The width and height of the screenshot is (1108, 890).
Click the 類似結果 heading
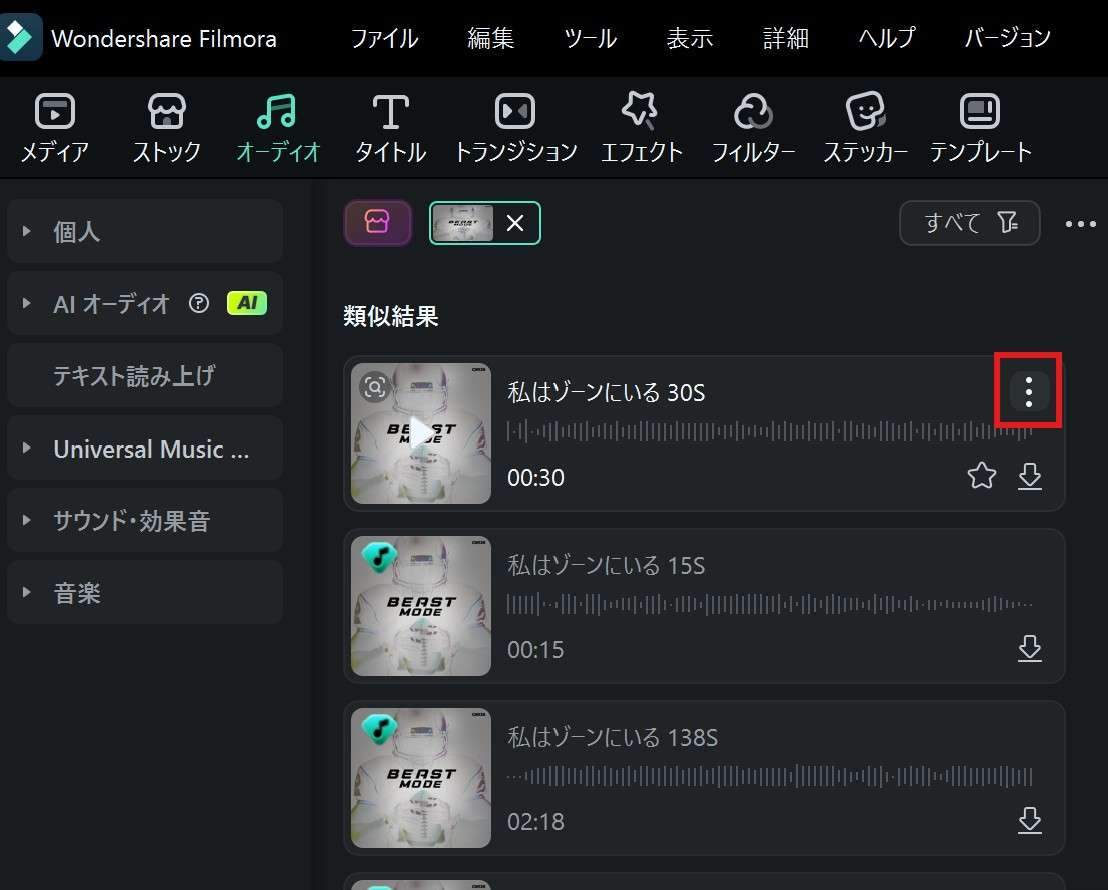[x=391, y=316]
